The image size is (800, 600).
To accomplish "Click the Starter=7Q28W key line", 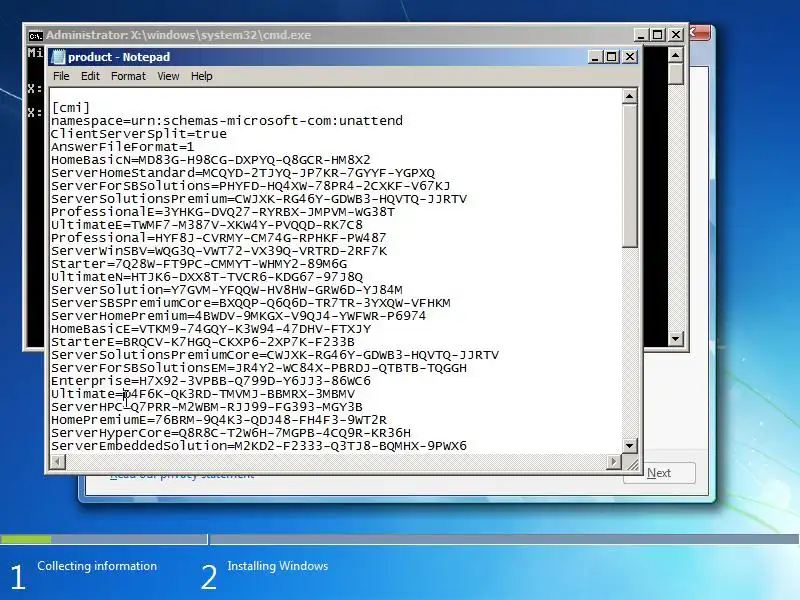I will click(x=199, y=264).
